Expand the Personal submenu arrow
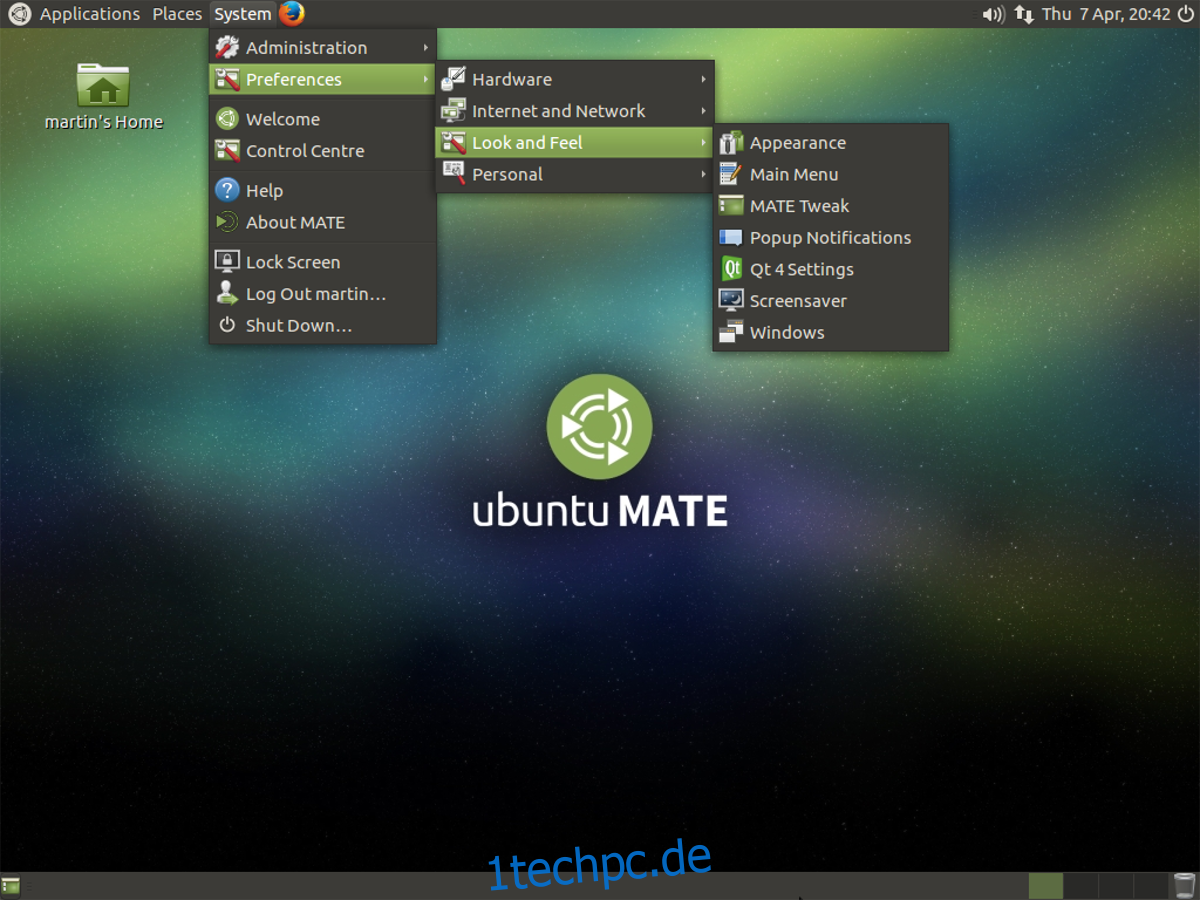Viewport: 1200px width, 900px height. (x=704, y=174)
